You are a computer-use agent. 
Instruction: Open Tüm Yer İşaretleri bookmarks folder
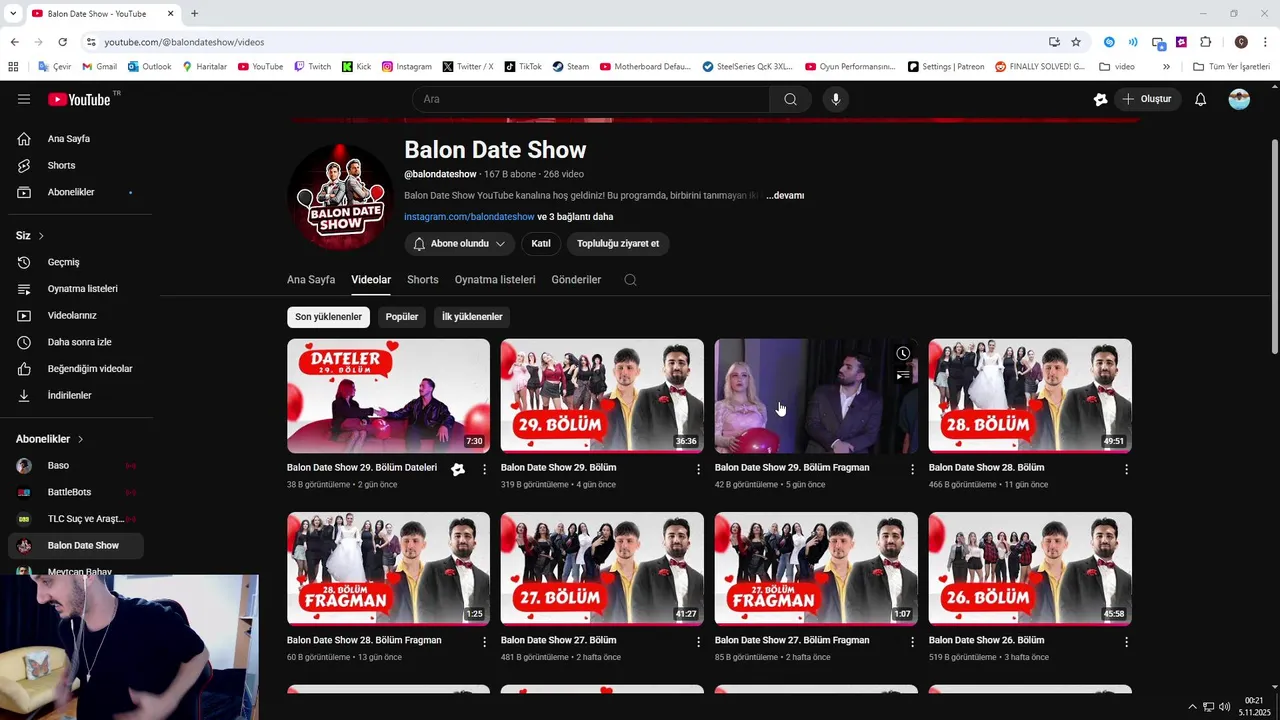tap(1232, 67)
